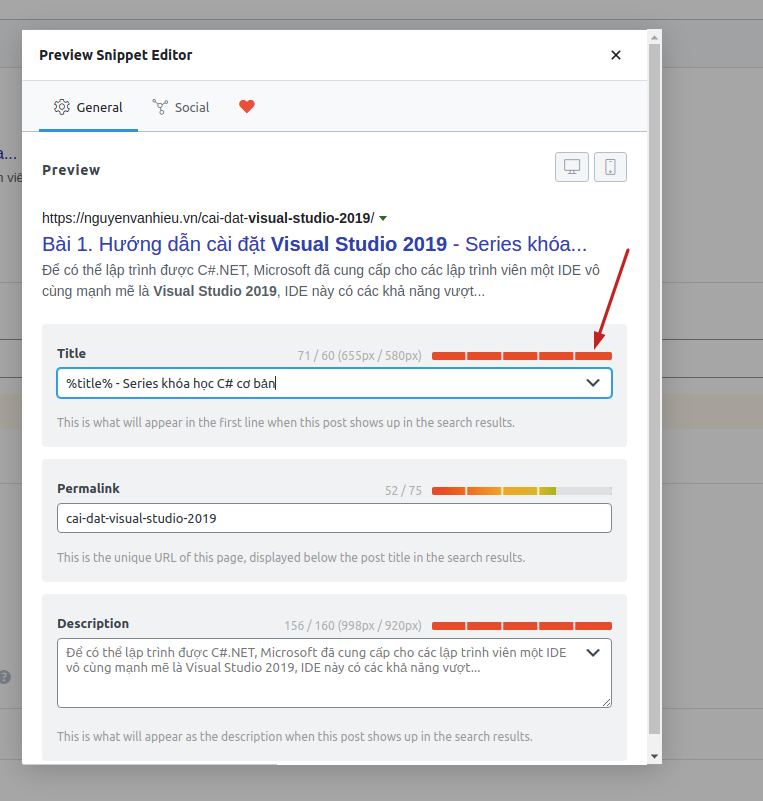Click the Title length progress bar
This screenshot has width=763, height=801.
pos(522,356)
